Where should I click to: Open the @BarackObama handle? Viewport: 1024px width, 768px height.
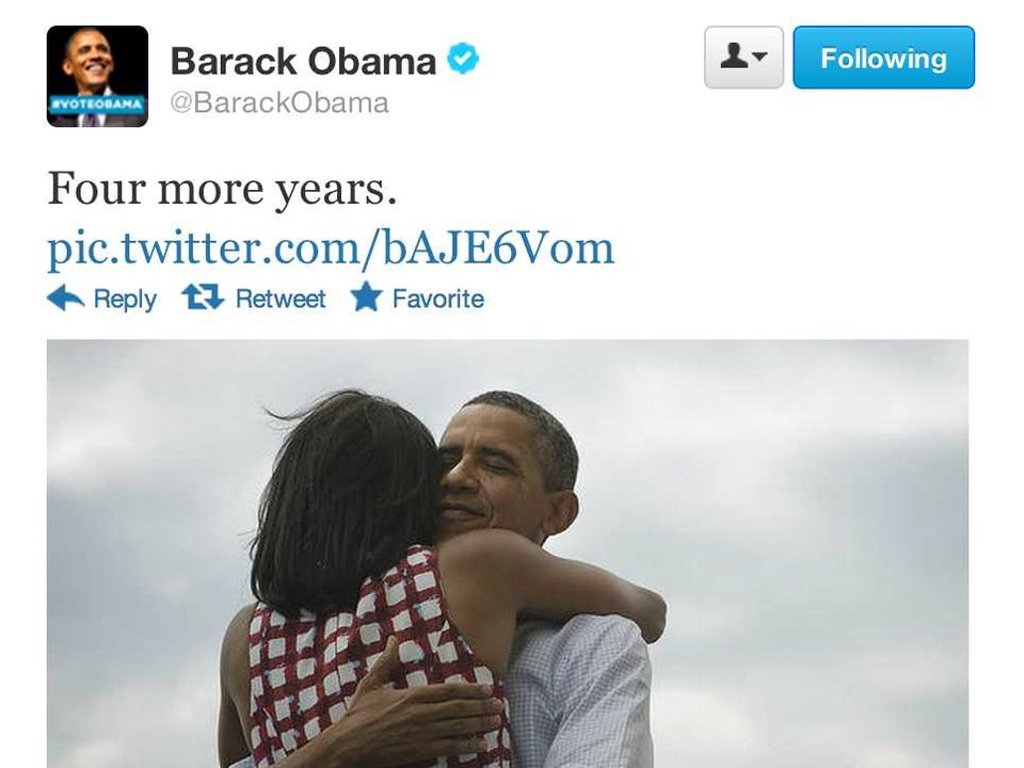tap(280, 103)
